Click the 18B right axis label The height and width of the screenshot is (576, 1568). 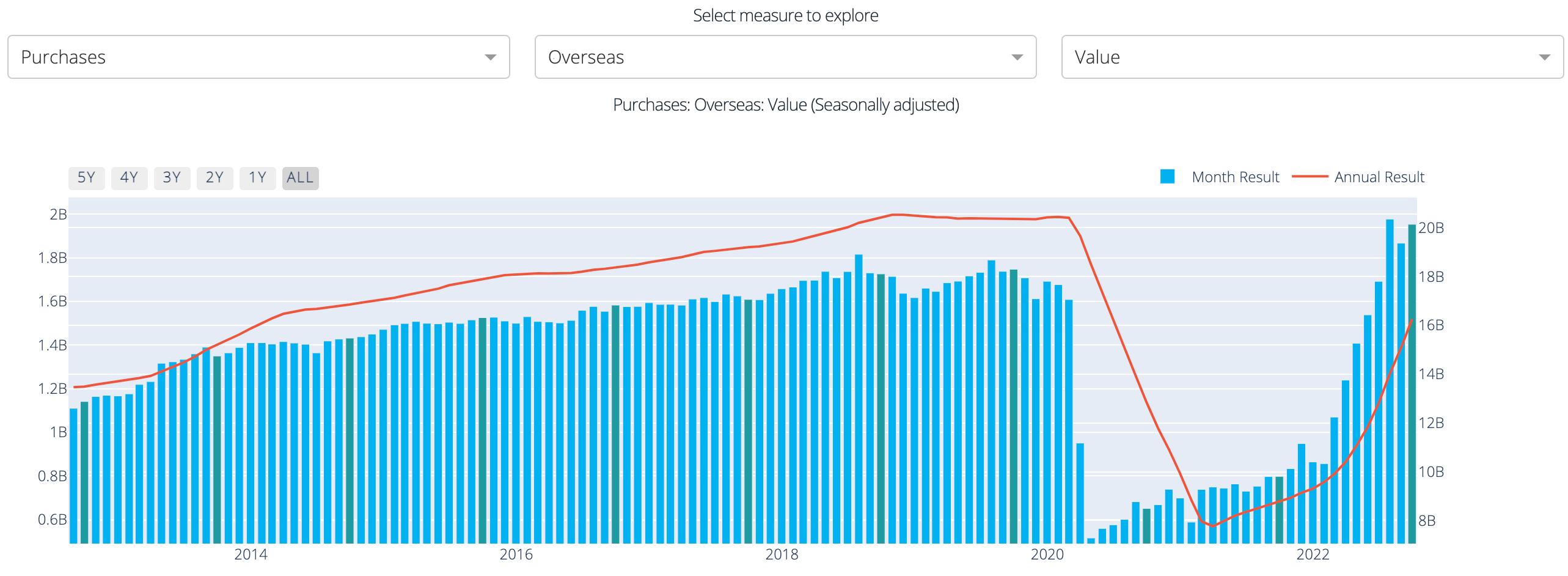click(x=1431, y=277)
